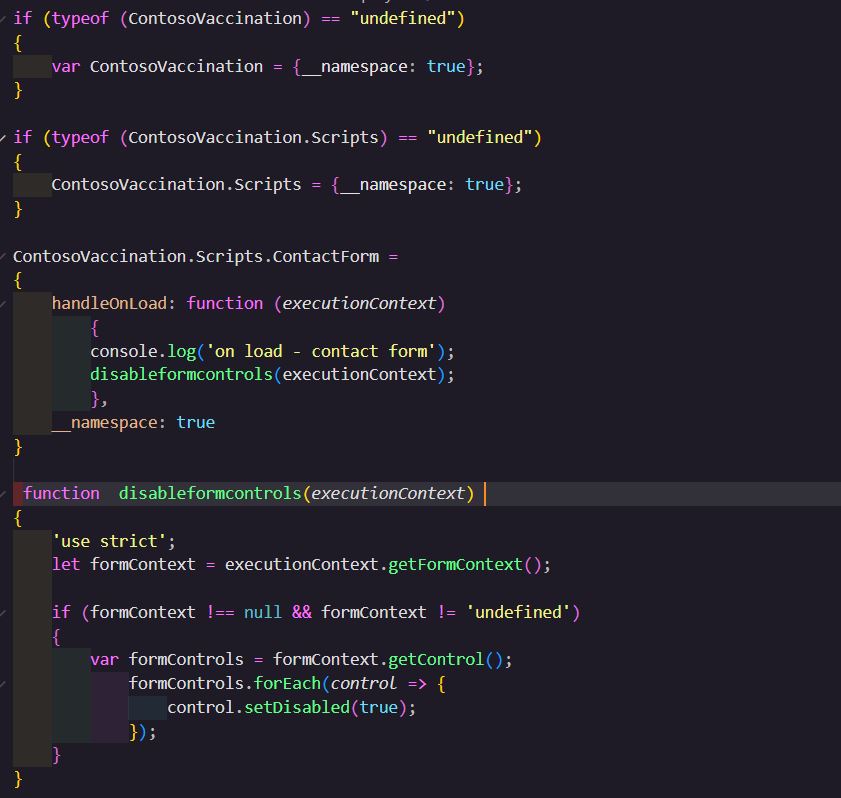Click the disableformcontrols call inside handleOnLoad
The width and height of the screenshot is (841, 798).
click(181, 374)
